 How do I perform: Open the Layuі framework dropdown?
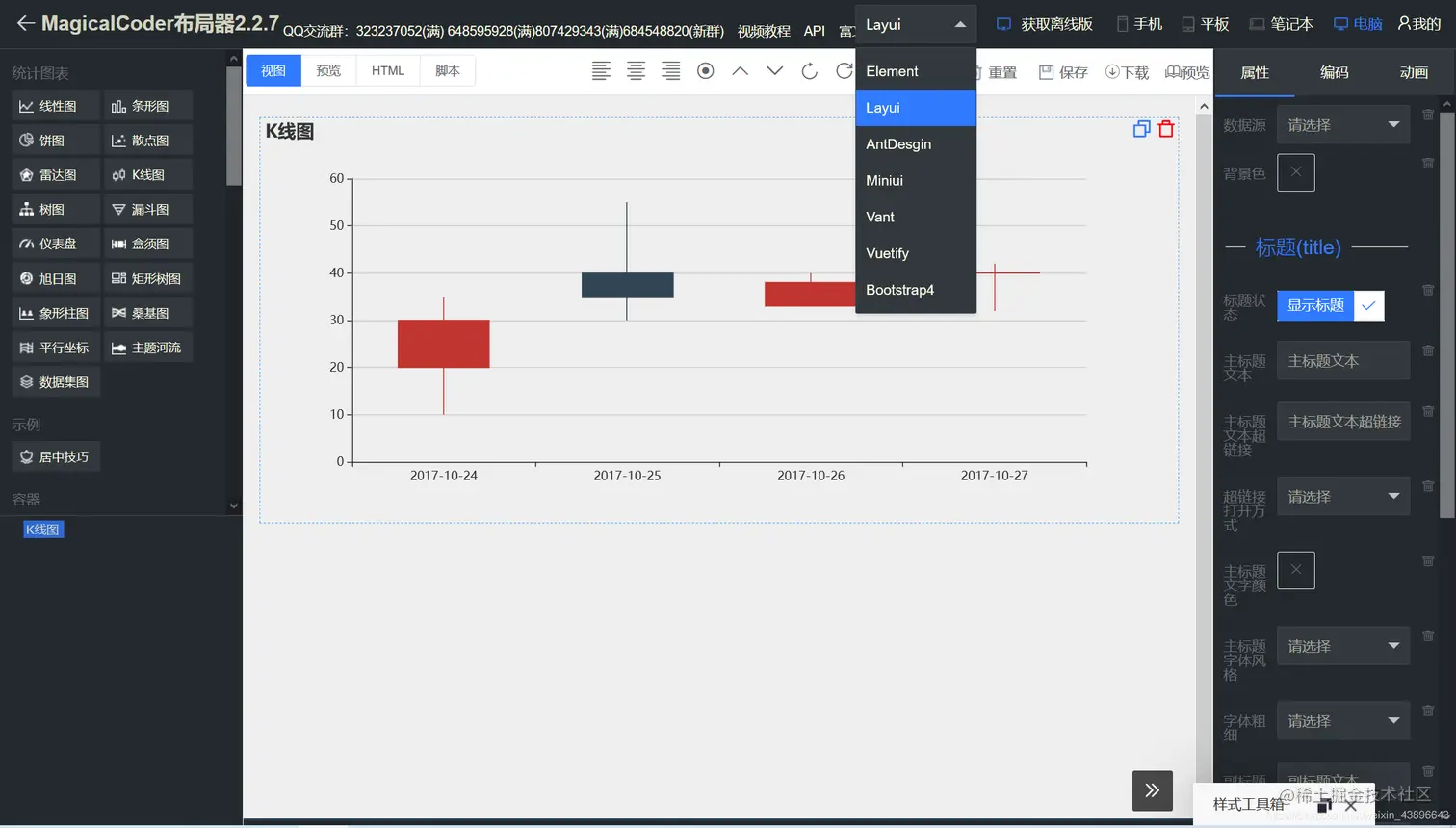(x=915, y=24)
